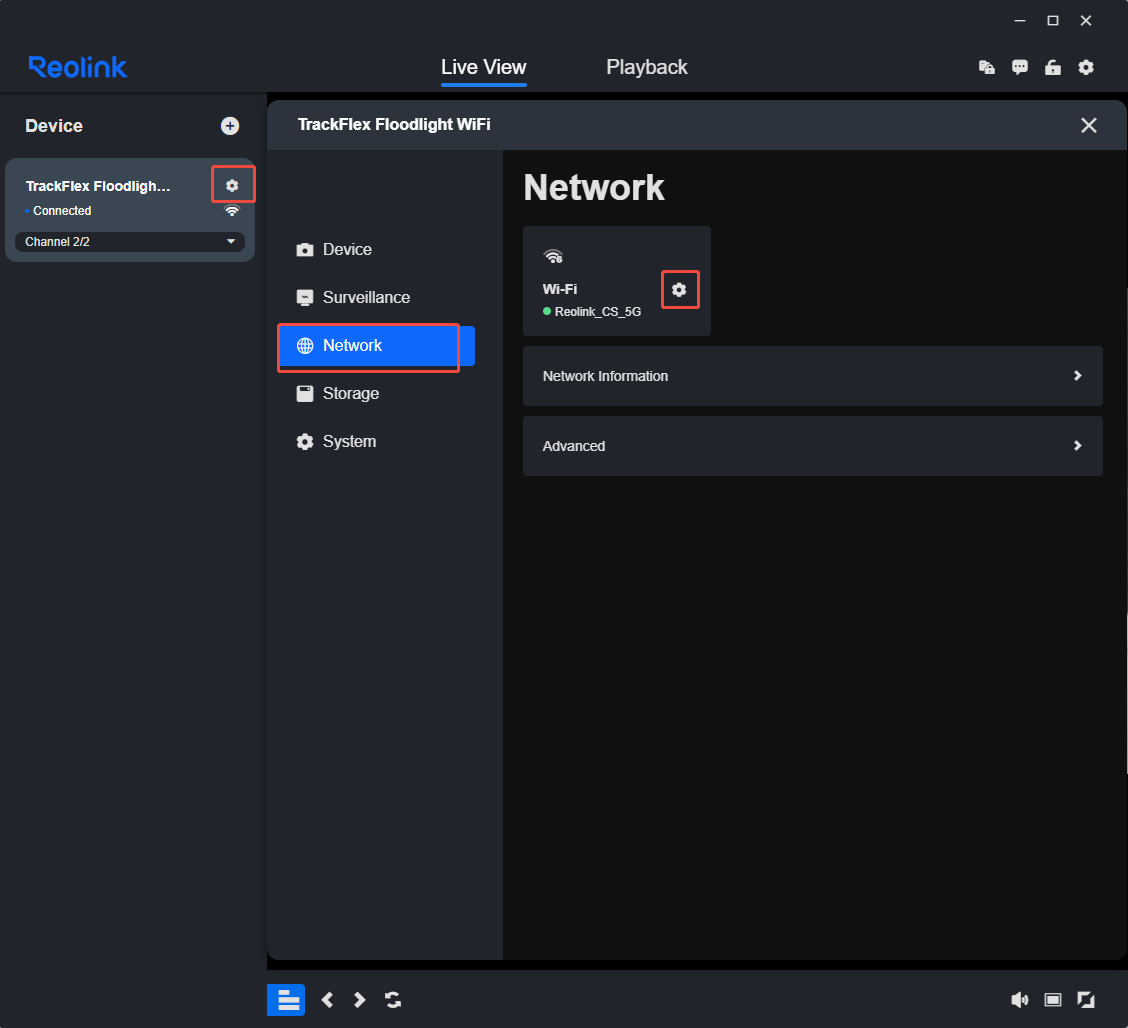
Task: Select Storage in the settings menu
Action: tap(376, 394)
